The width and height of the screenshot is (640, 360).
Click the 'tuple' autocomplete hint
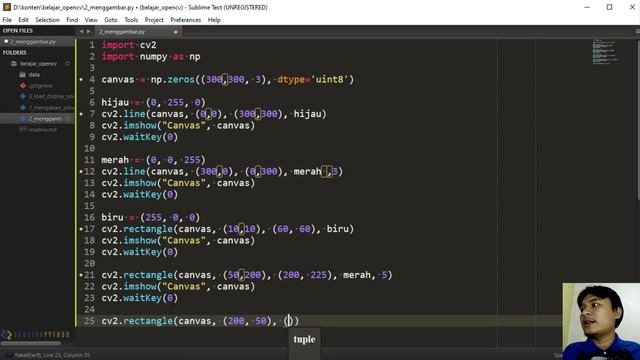point(304,339)
